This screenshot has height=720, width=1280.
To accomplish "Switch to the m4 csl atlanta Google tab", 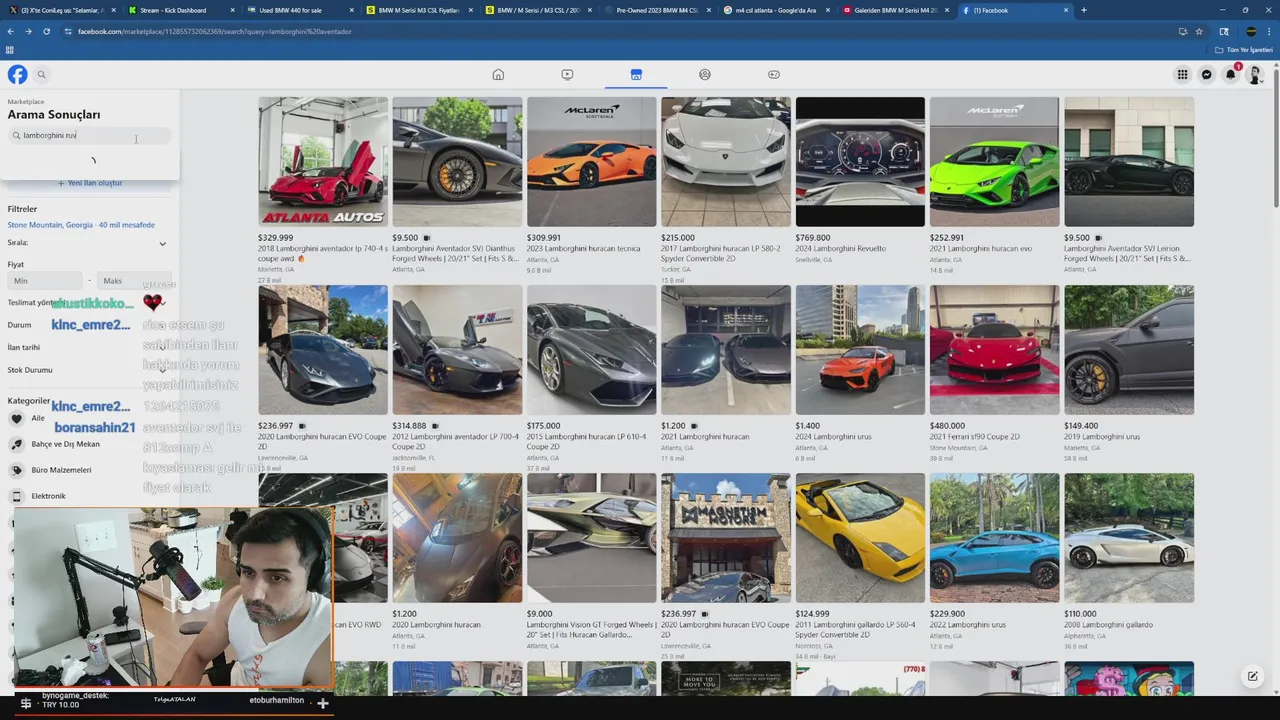I will coord(775,10).
